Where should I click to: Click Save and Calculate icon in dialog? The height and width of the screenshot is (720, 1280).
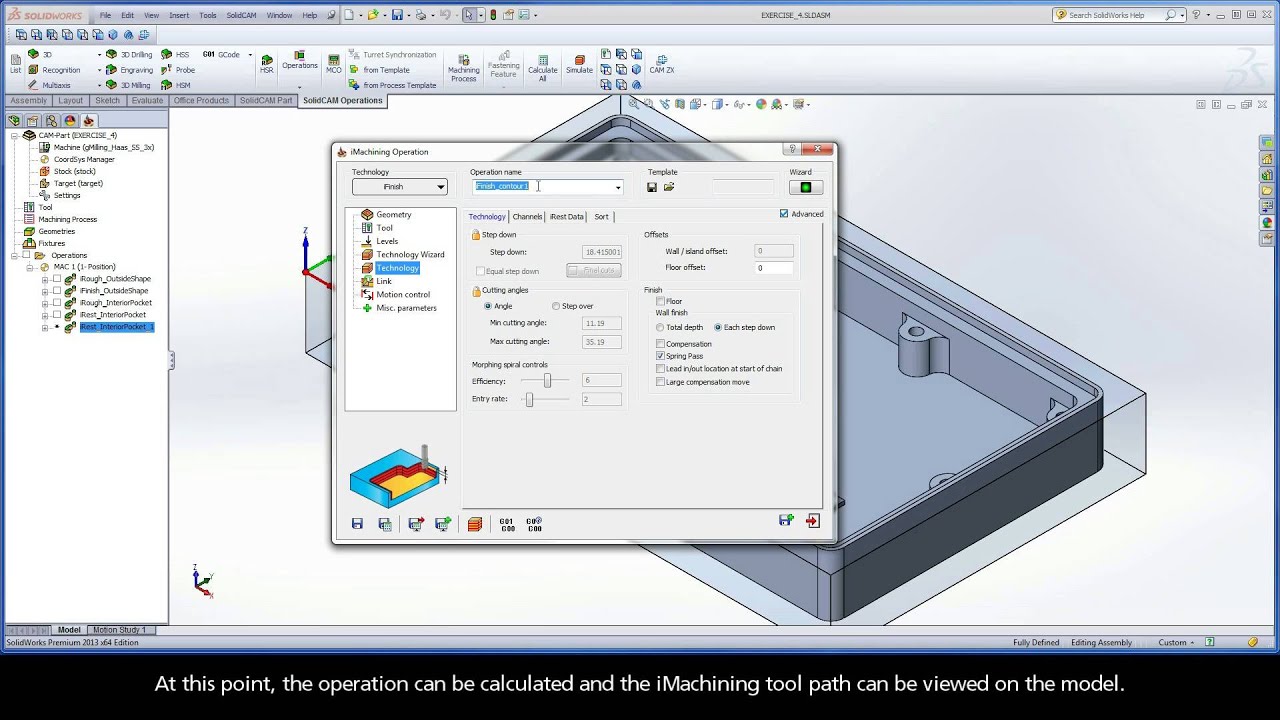click(x=385, y=523)
